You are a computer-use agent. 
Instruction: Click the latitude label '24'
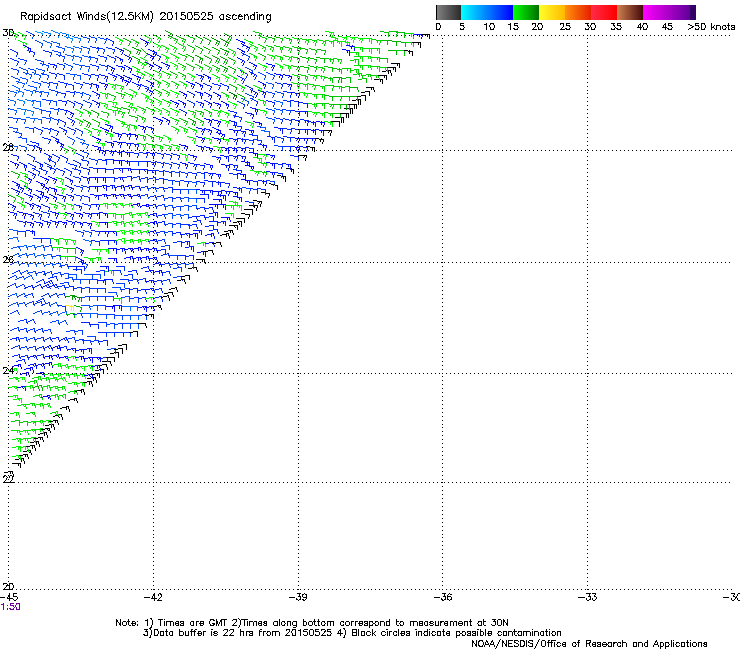click(8, 371)
